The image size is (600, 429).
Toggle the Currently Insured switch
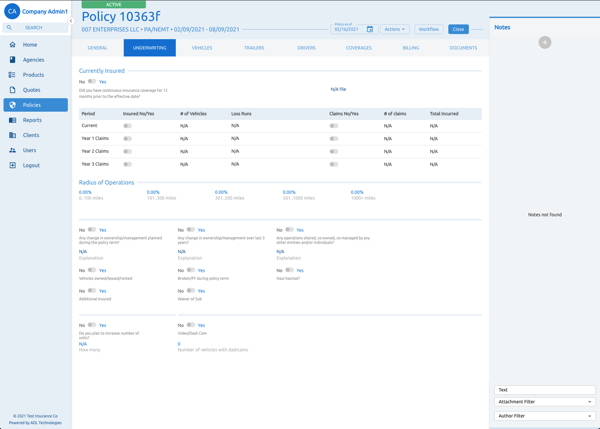tap(92, 82)
